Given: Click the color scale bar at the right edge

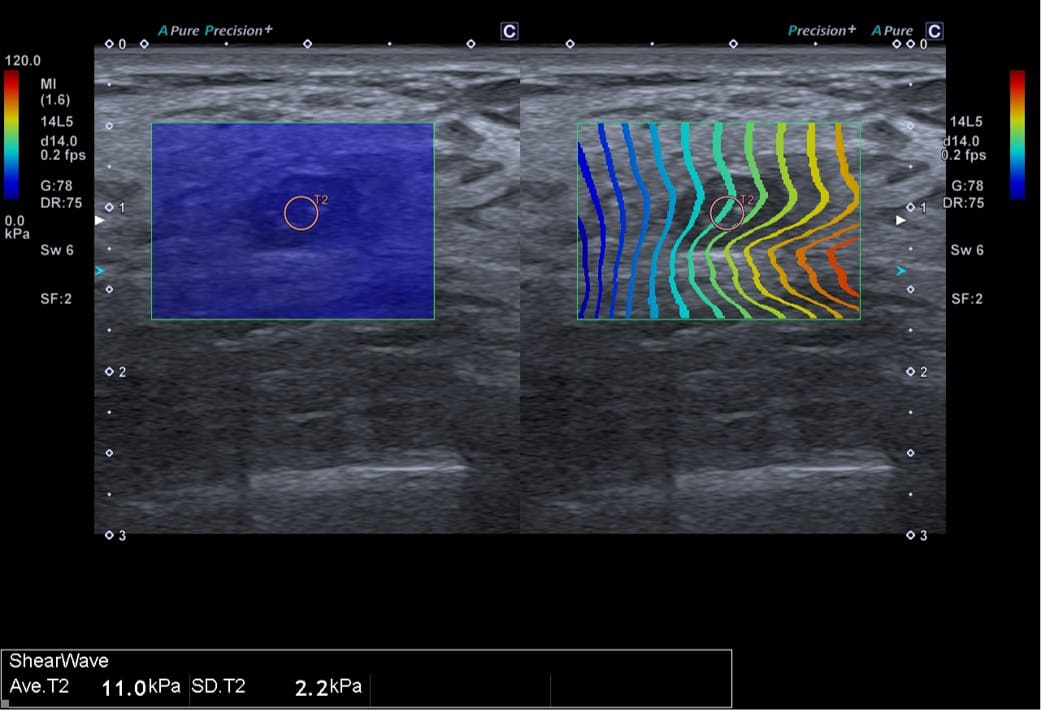Looking at the screenshot, I should click(1017, 135).
